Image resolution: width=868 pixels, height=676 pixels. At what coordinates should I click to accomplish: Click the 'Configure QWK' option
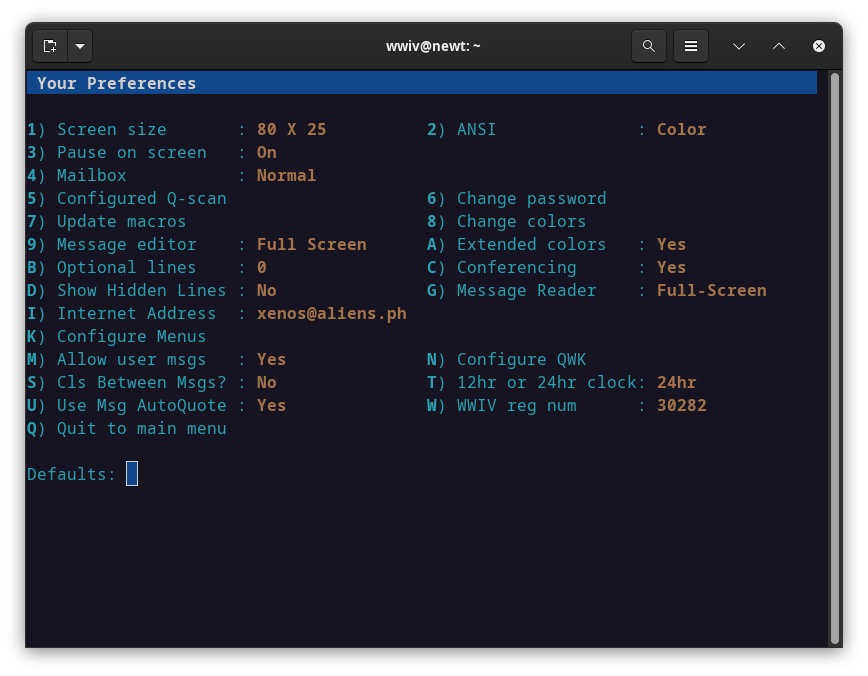[521, 359]
